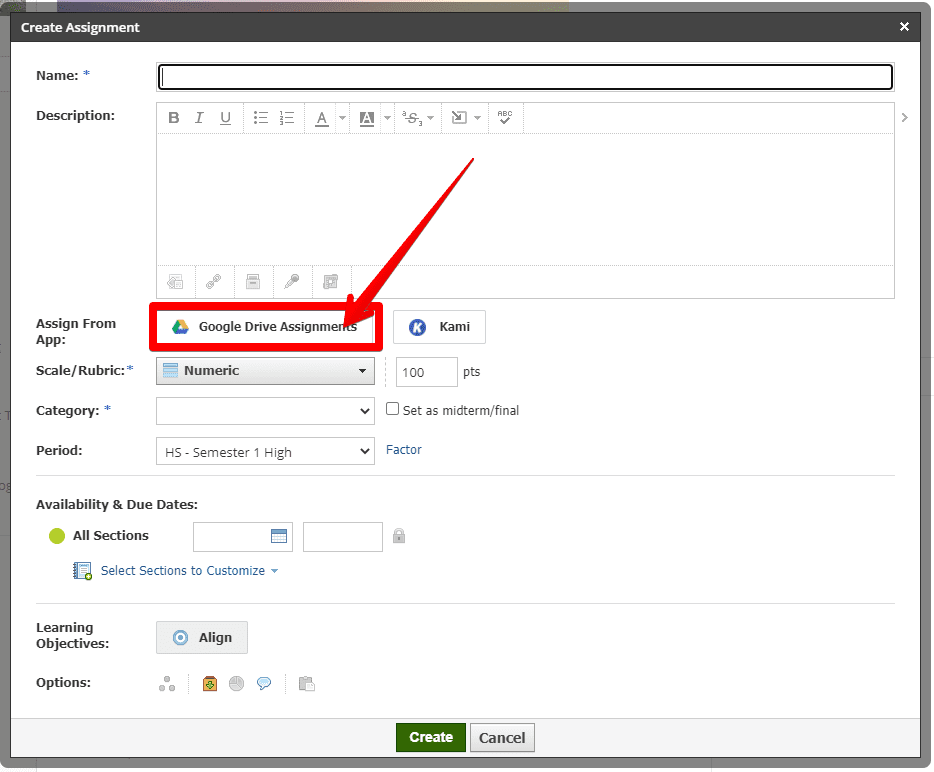Apply bold formatting in description toolbar
Viewport: 934px width, 772px height.
coord(173,118)
